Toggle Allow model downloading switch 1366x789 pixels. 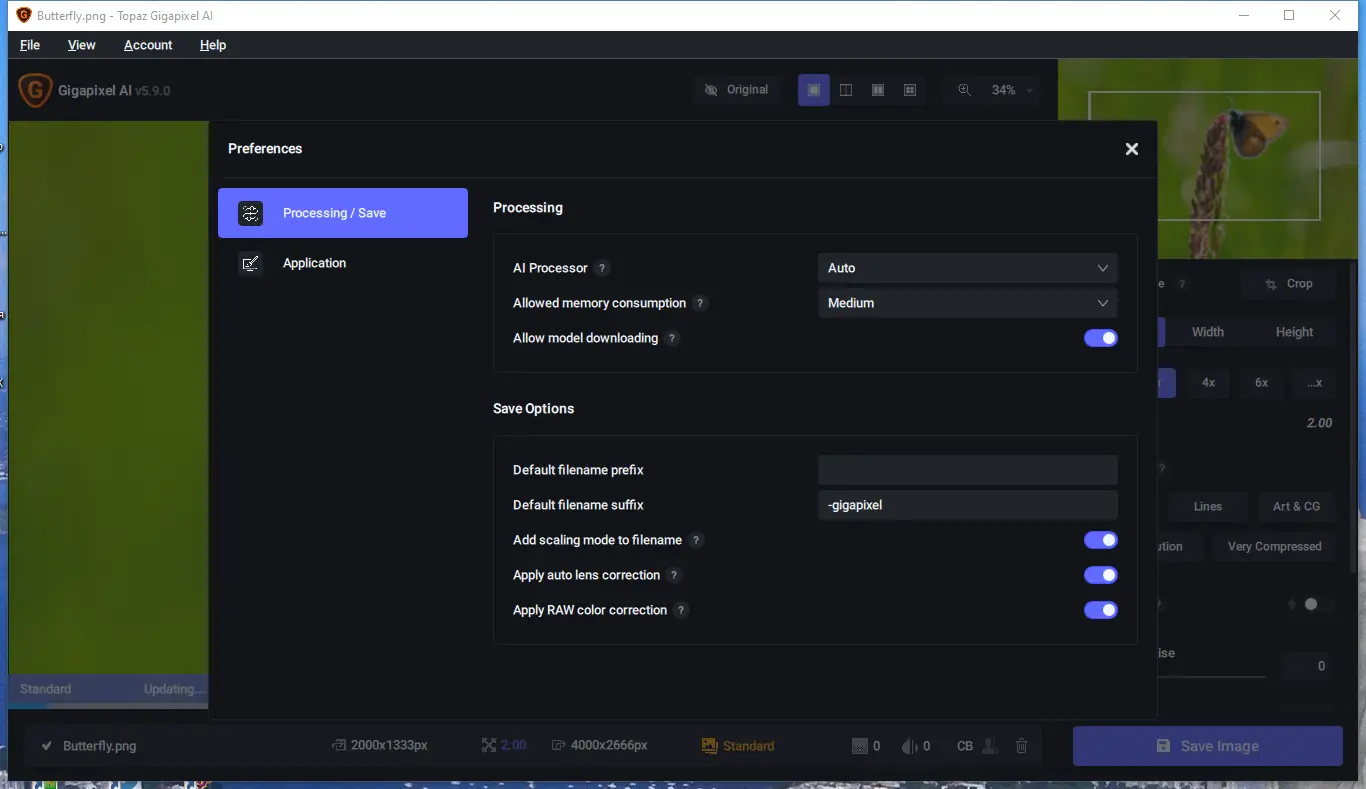pyautogui.click(x=1101, y=338)
